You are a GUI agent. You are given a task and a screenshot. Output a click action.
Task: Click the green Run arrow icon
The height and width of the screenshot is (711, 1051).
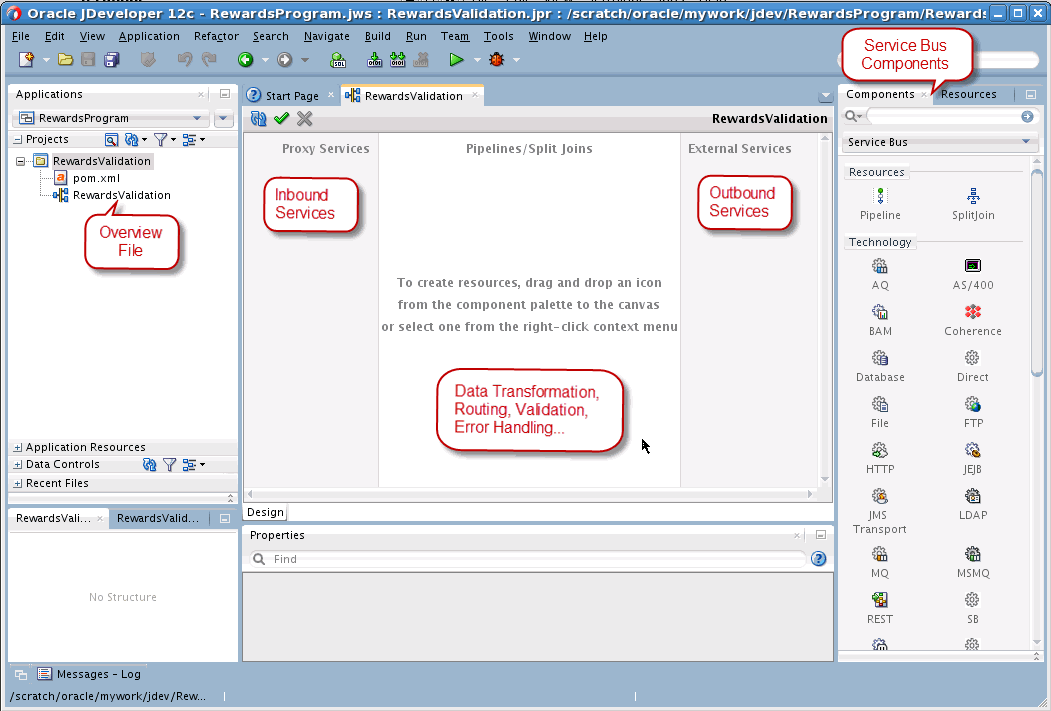(x=456, y=60)
